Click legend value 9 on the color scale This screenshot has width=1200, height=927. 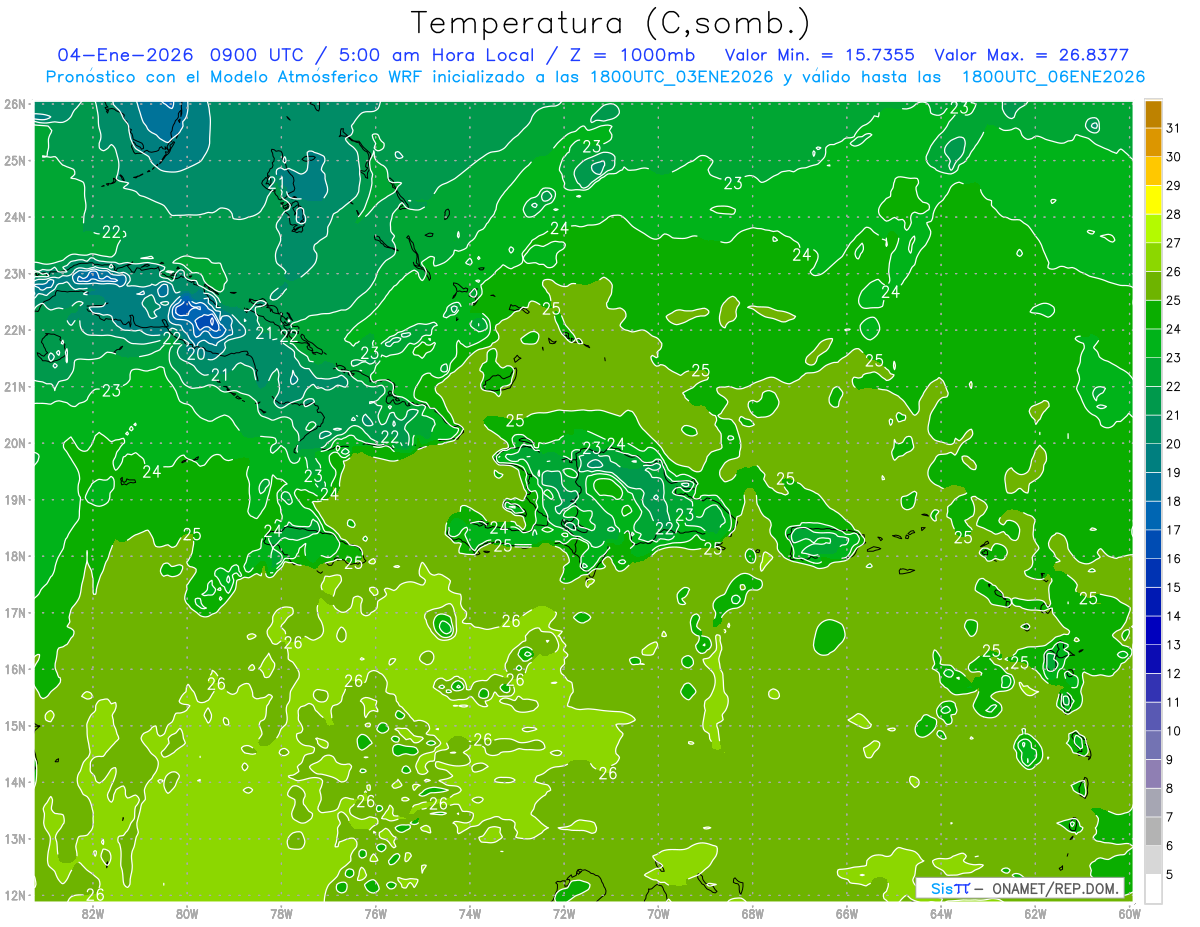(1170, 760)
